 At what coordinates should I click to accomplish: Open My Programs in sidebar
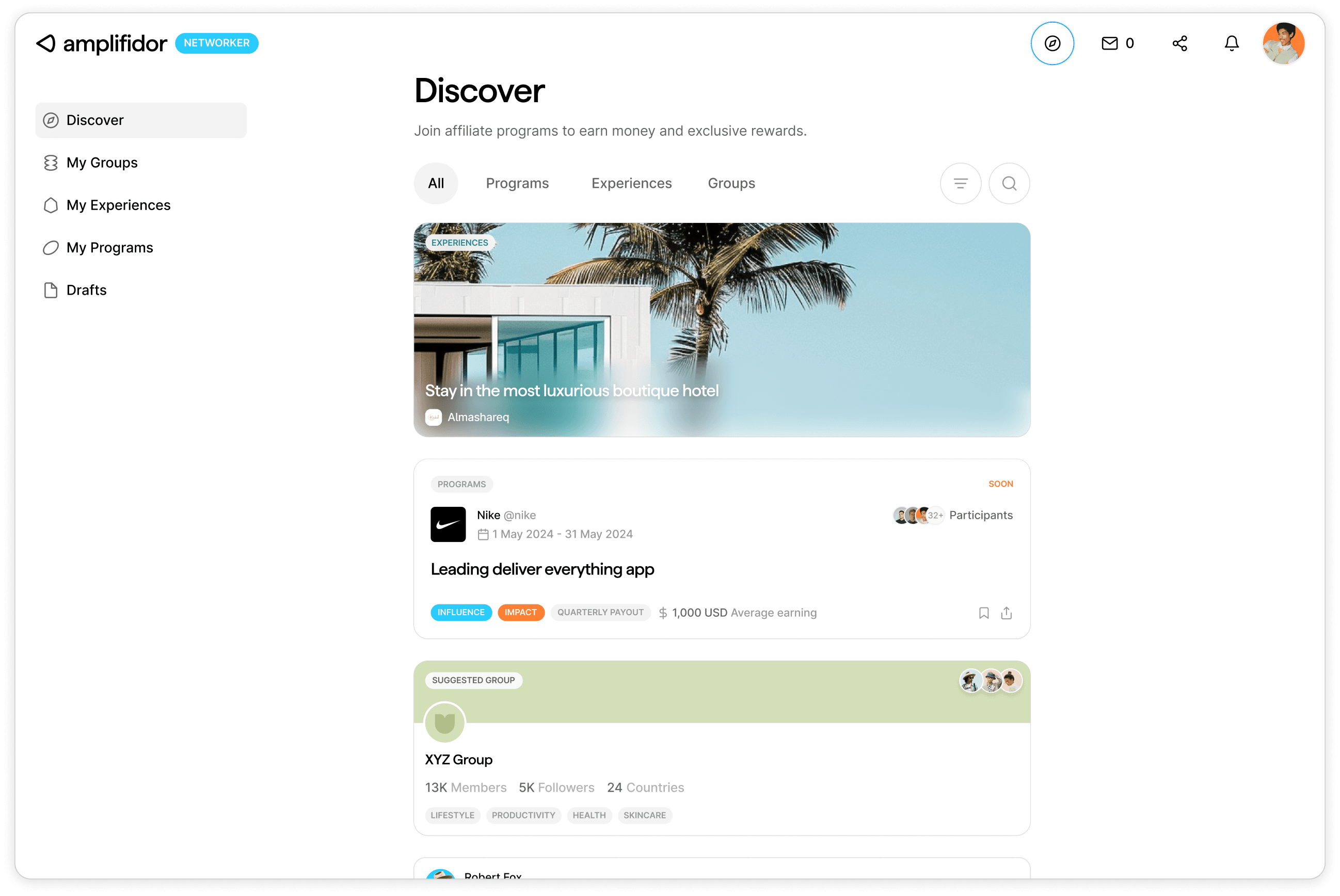109,247
